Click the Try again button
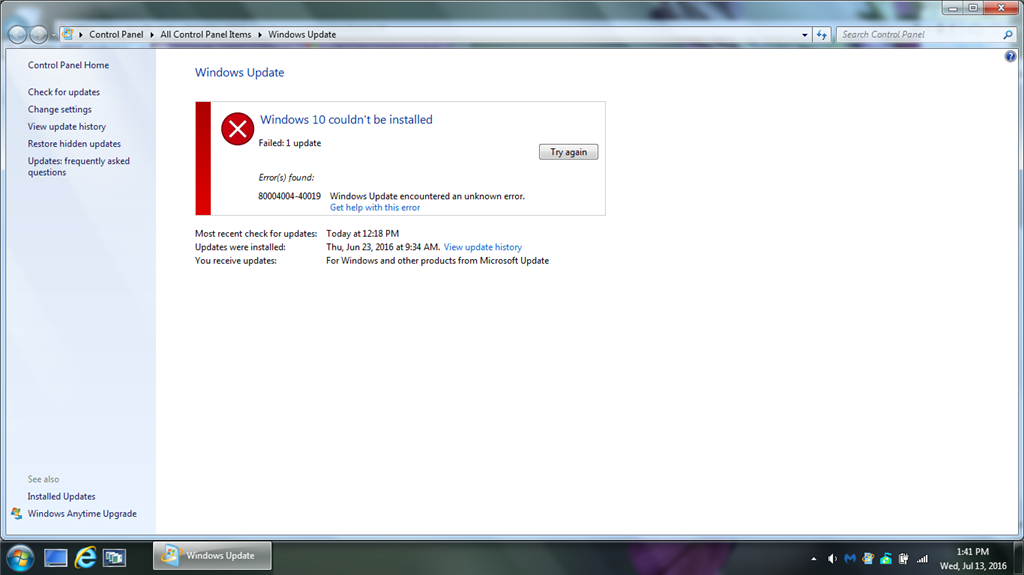This screenshot has width=1024, height=575. [568, 152]
